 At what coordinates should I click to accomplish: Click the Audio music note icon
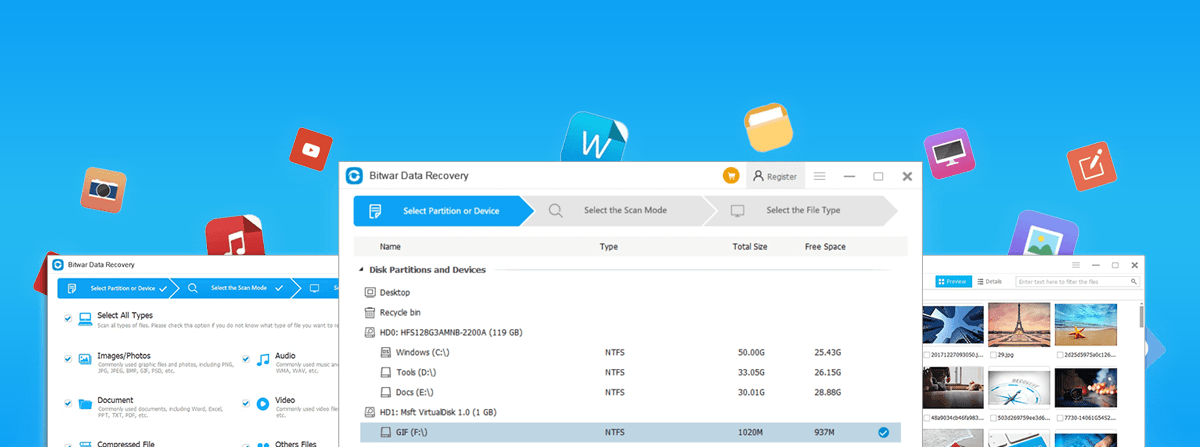[x=262, y=359]
